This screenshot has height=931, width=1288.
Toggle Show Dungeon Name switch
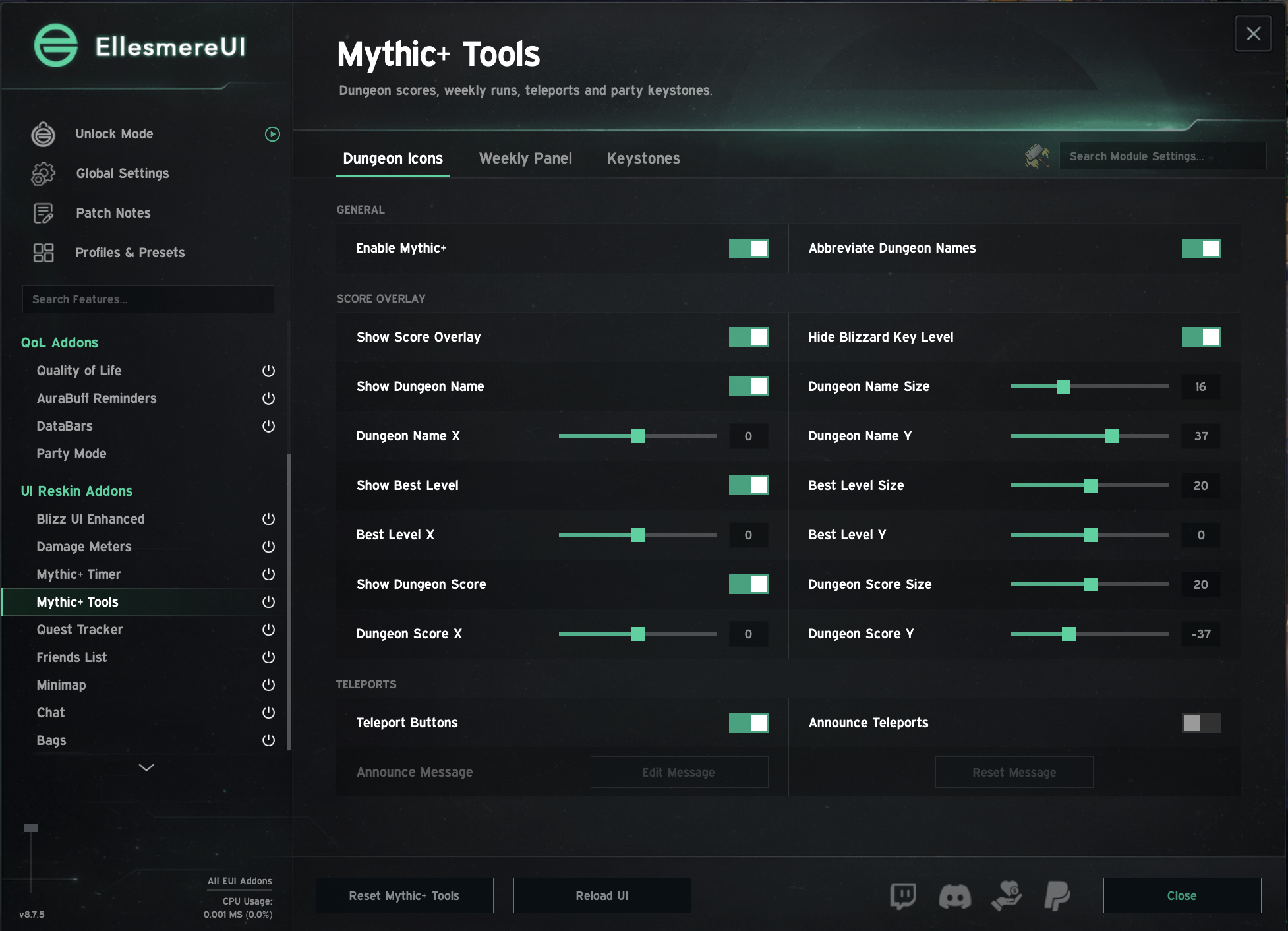coord(749,386)
